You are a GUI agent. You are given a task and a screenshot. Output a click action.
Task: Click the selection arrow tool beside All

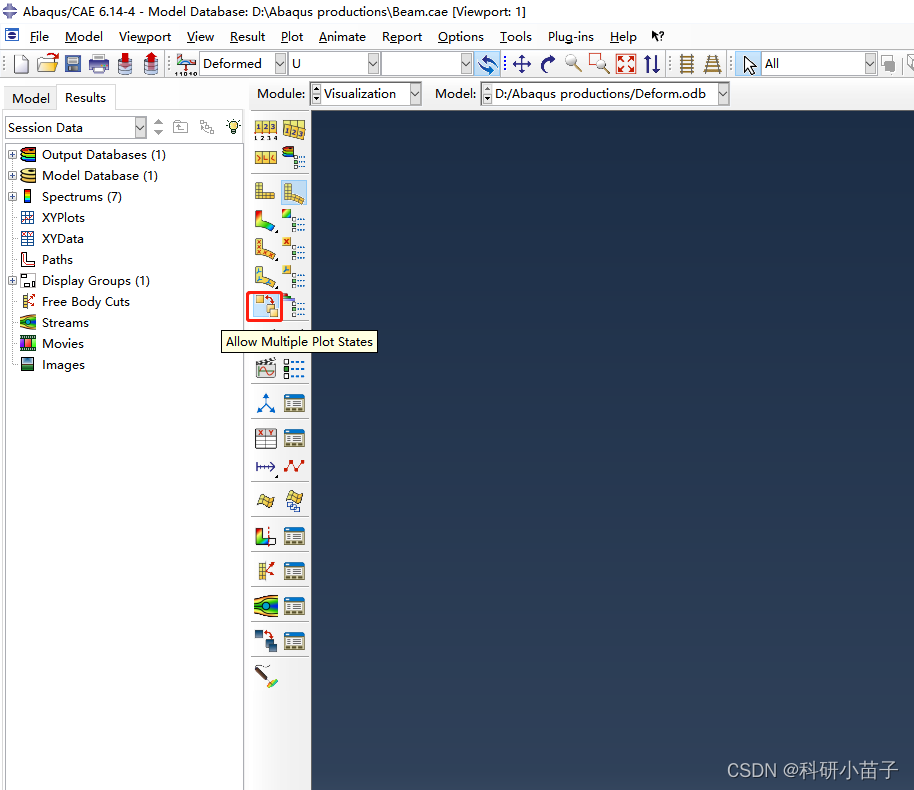[749, 64]
